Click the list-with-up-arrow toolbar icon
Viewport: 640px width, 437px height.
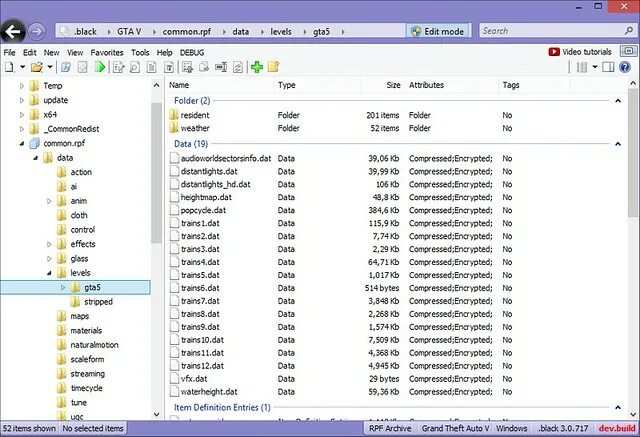click(x=188, y=67)
